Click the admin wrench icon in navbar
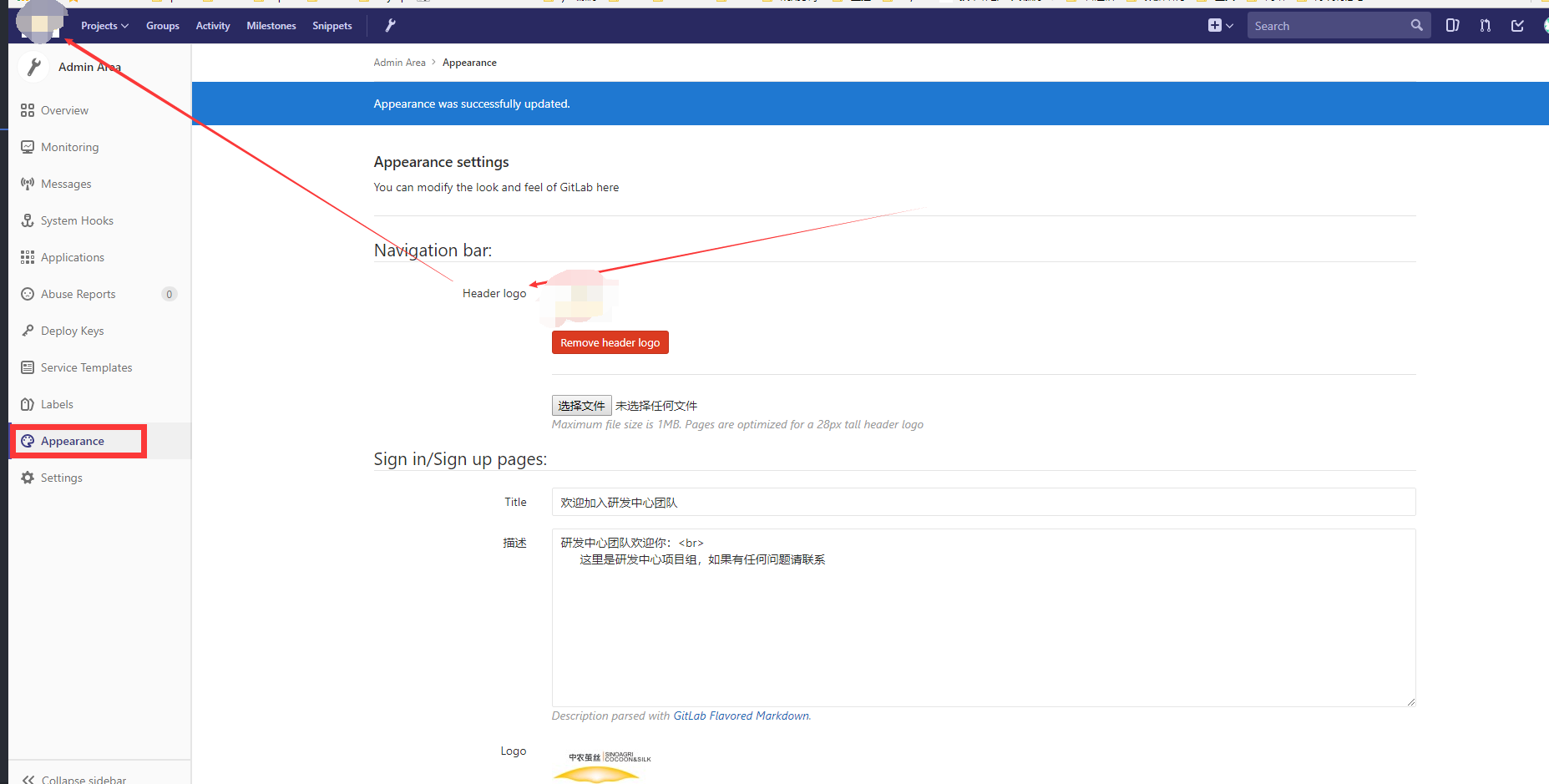Screen dimensions: 1549x784 point(390,26)
